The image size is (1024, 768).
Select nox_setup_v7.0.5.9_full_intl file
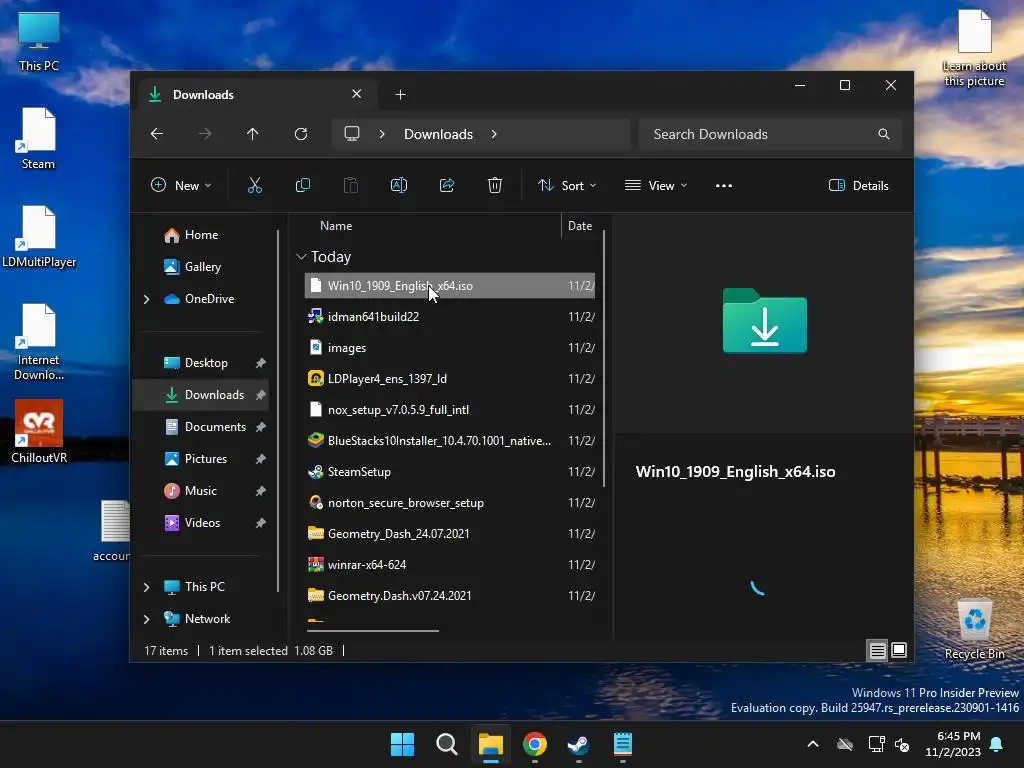450,410
